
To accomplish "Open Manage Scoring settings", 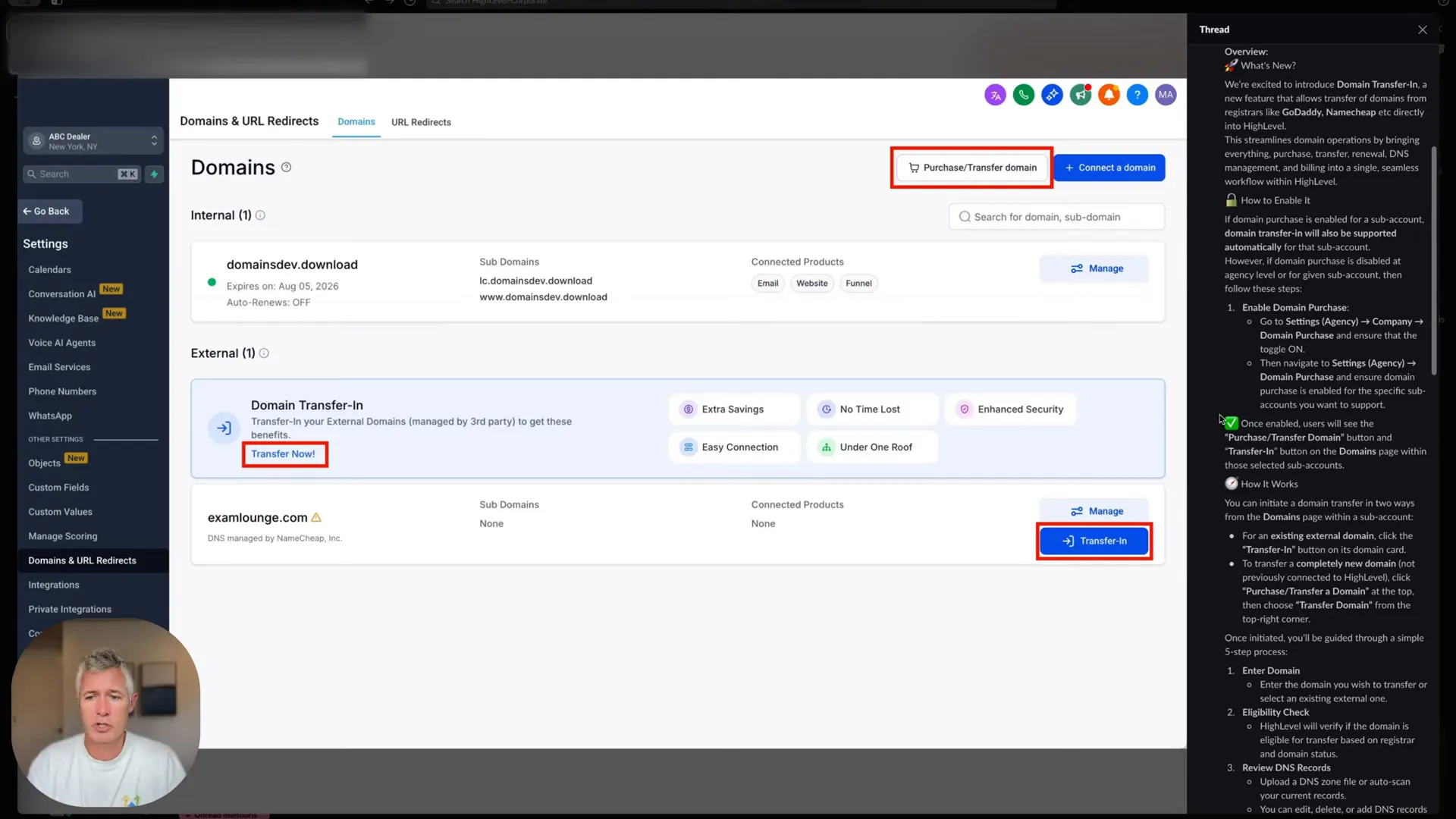I will pyautogui.click(x=63, y=536).
